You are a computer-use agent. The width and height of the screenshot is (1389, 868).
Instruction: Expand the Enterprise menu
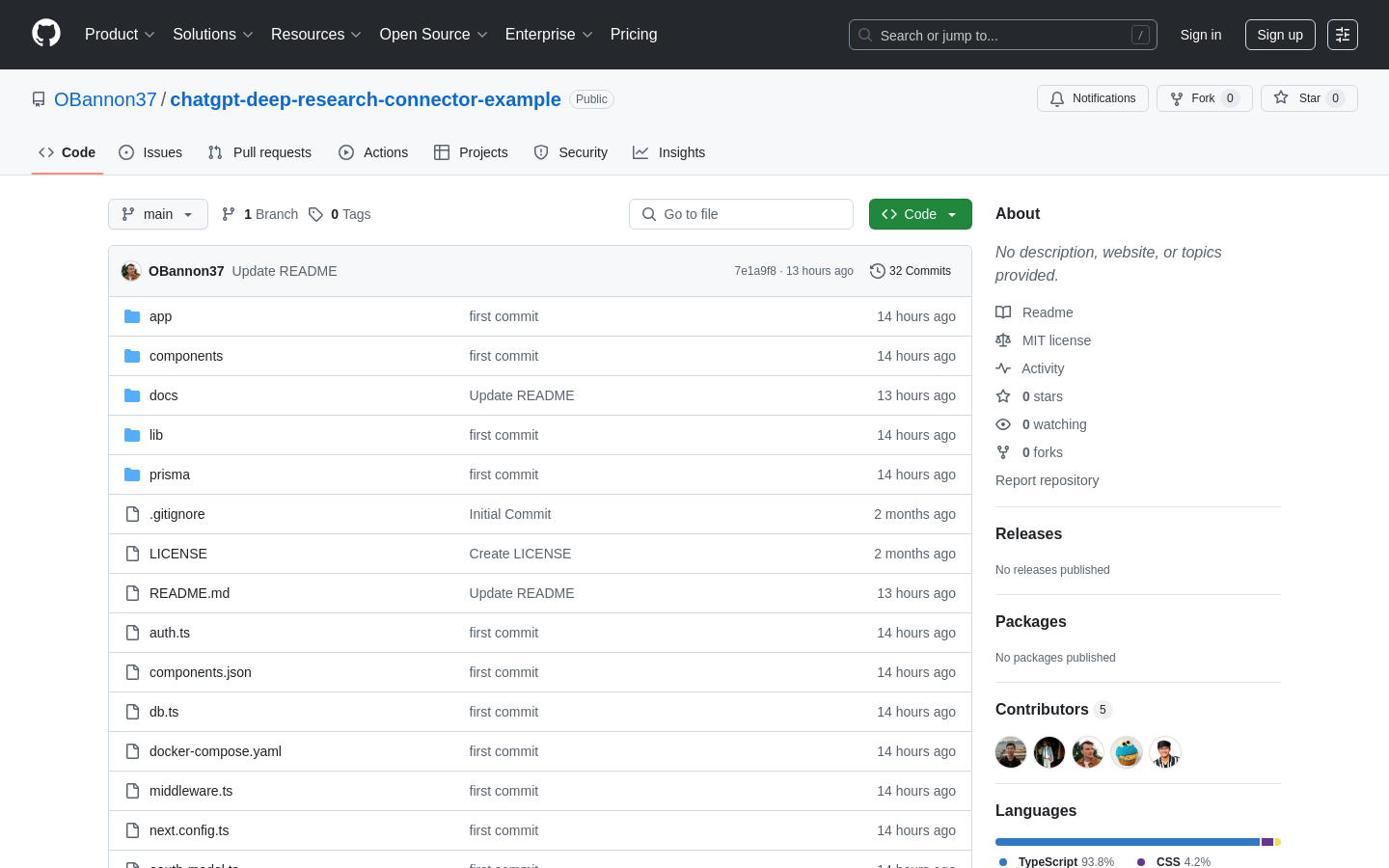coord(549,35)
